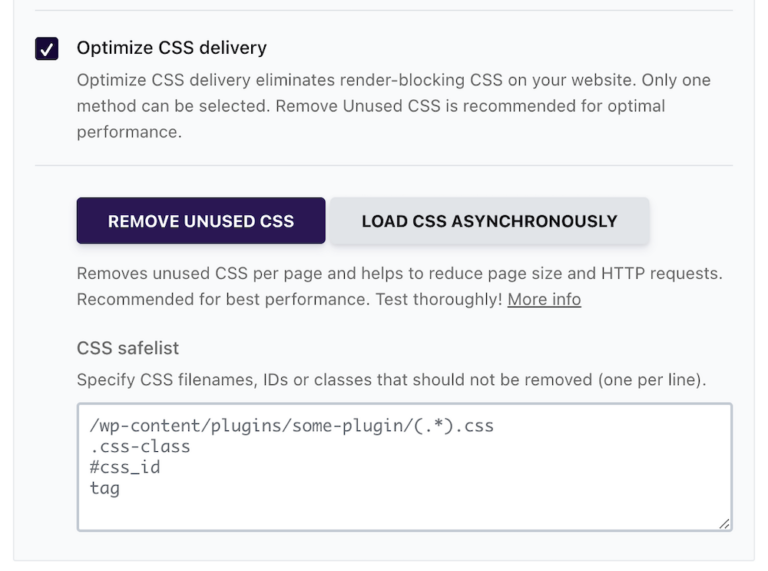Place cursor on the #css_id line
This screenshot has height=571, width=768.
tap(125, 467)
